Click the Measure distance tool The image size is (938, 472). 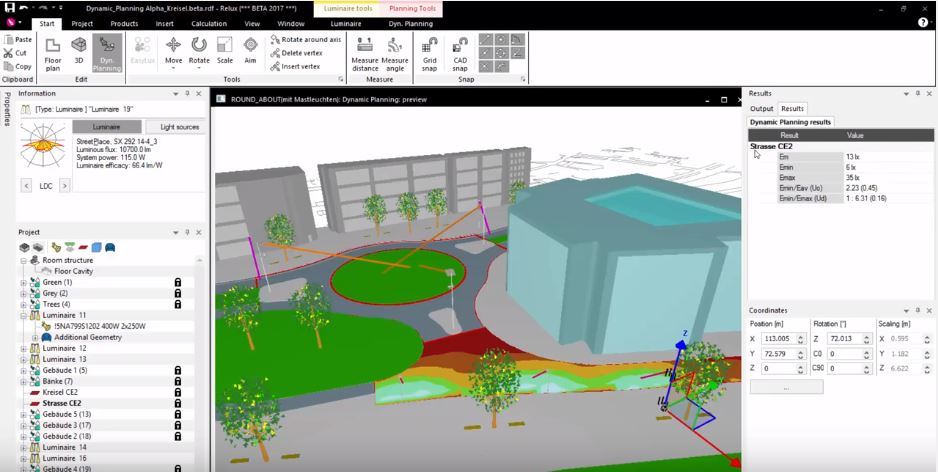tap(365, 53)
